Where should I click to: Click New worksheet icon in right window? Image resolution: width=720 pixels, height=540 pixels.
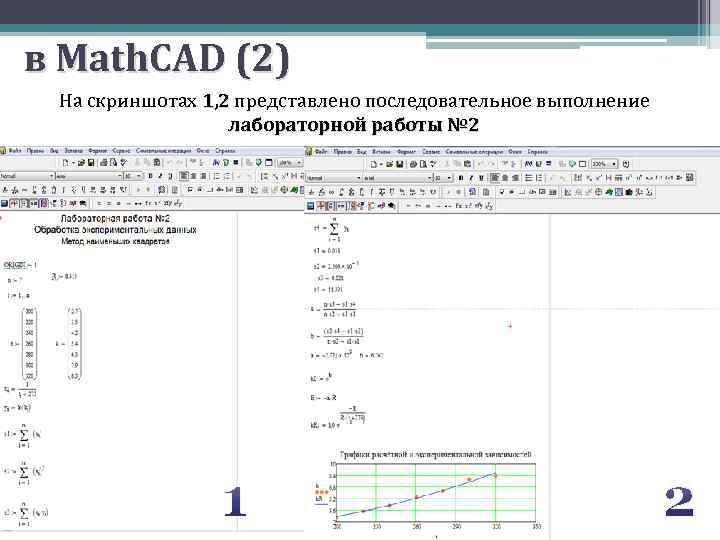click(373, 164)
